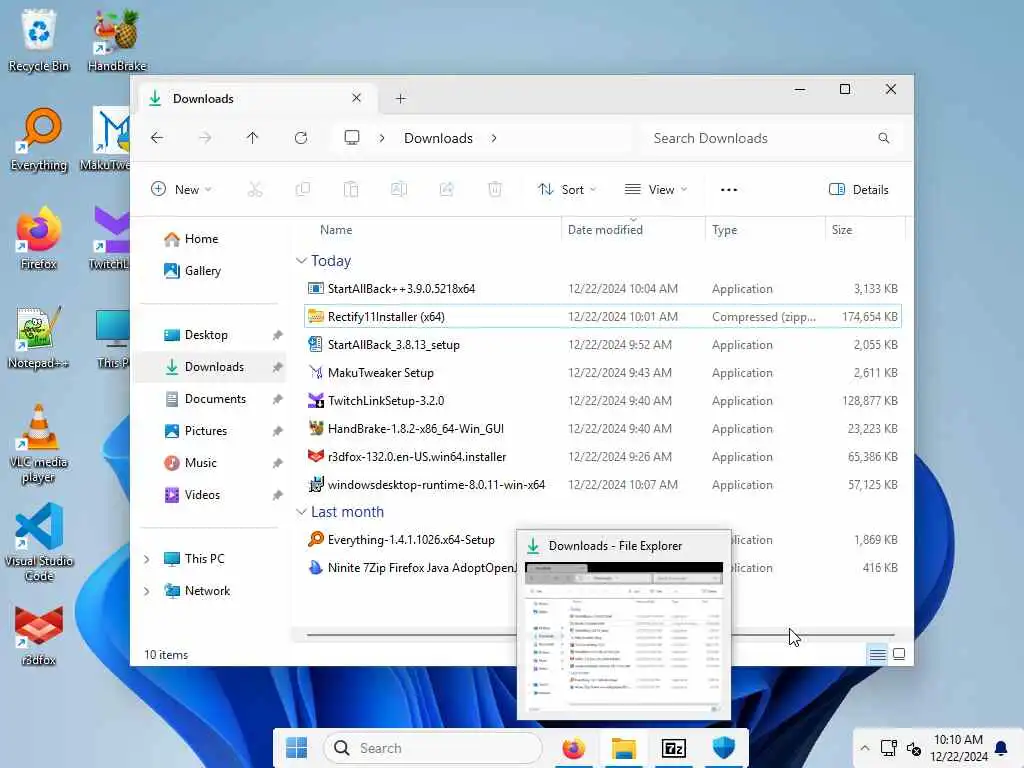This screenshot has width=1024, height=768.
Task: Switch to large thumbnails view icon in status bar
Action: 899,654
